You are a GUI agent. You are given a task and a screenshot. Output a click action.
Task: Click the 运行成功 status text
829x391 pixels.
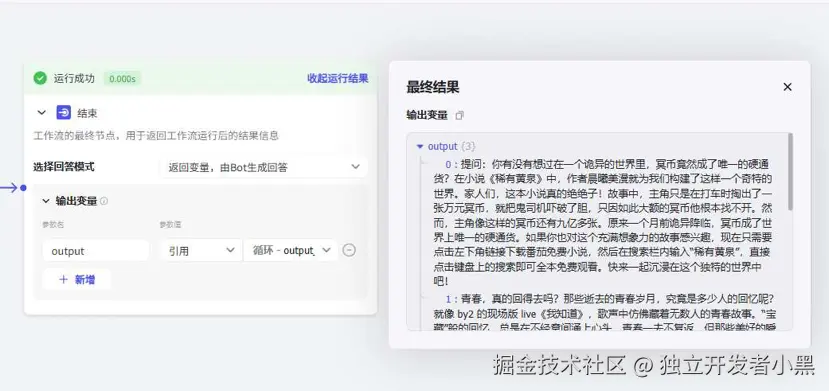pos(74,79)
